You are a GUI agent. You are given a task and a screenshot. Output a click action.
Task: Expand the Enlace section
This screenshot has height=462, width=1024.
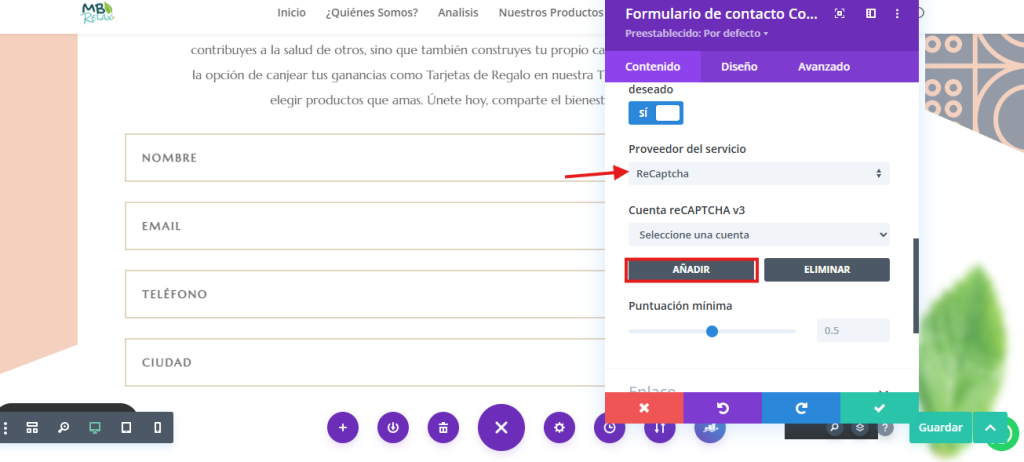(x=759, y=391)
